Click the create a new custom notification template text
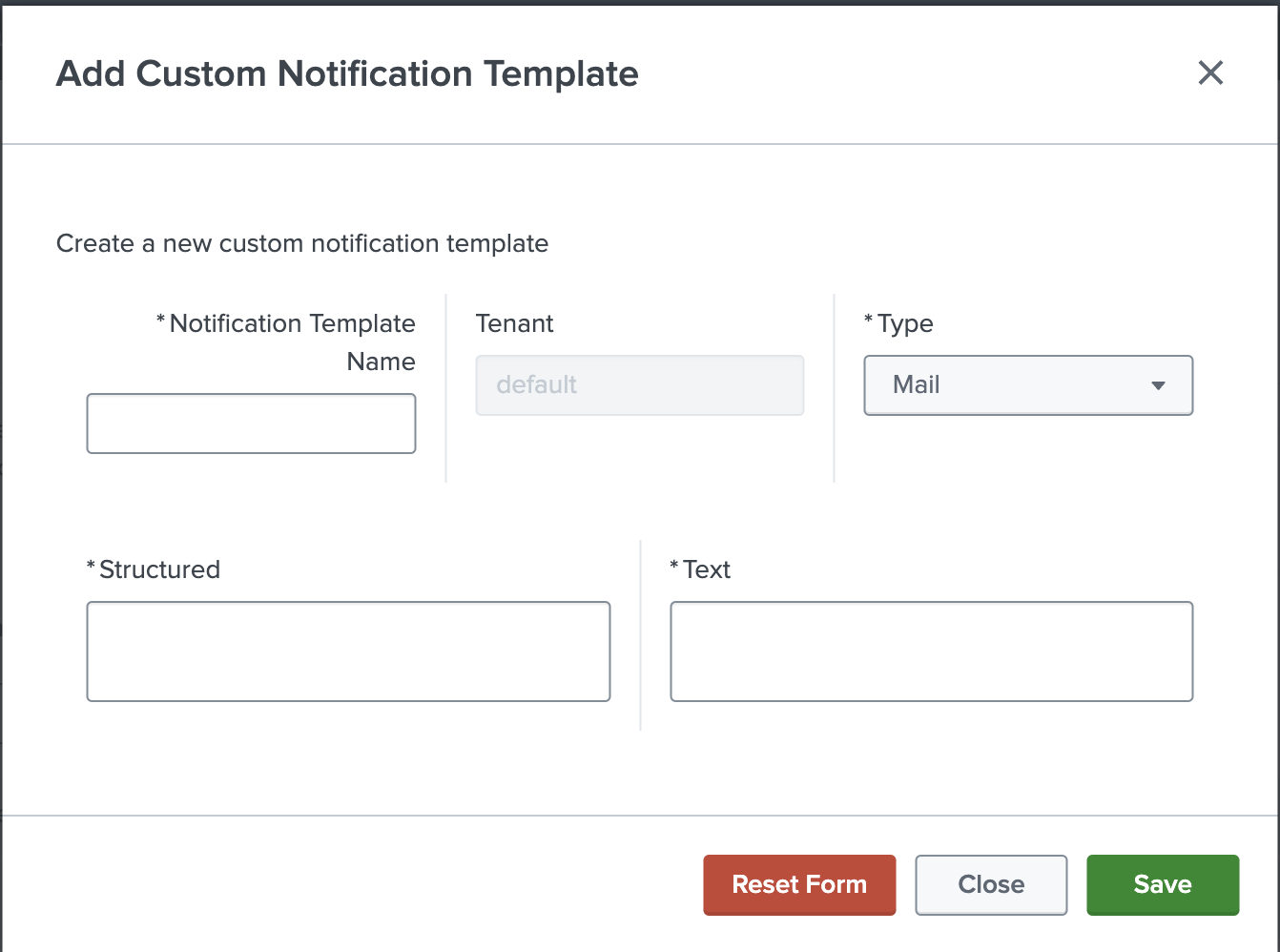 click(302, 243)
